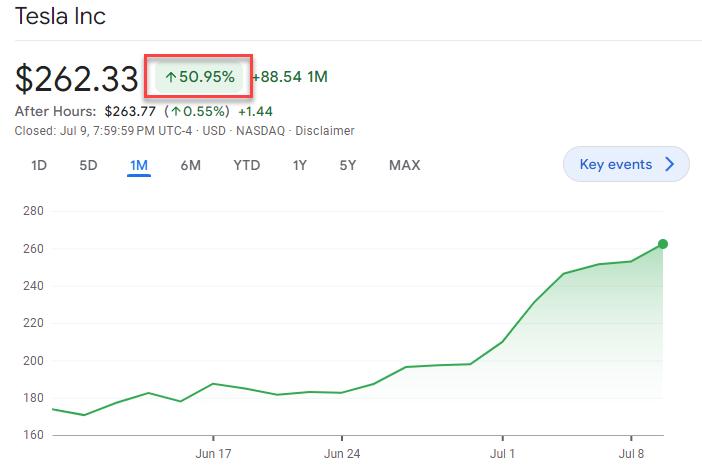Select the 1M time range tab

pyautogui.click(x=139, y=165)
